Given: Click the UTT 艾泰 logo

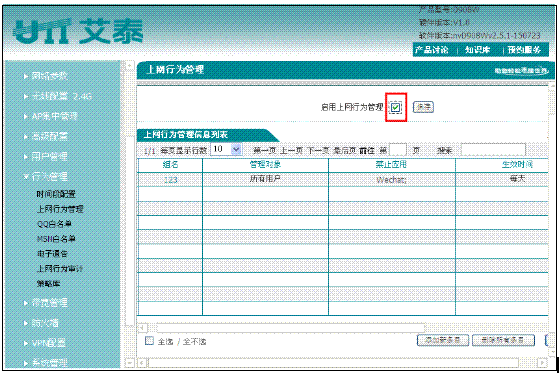Looking at the screenshot, I should [78, 31].
